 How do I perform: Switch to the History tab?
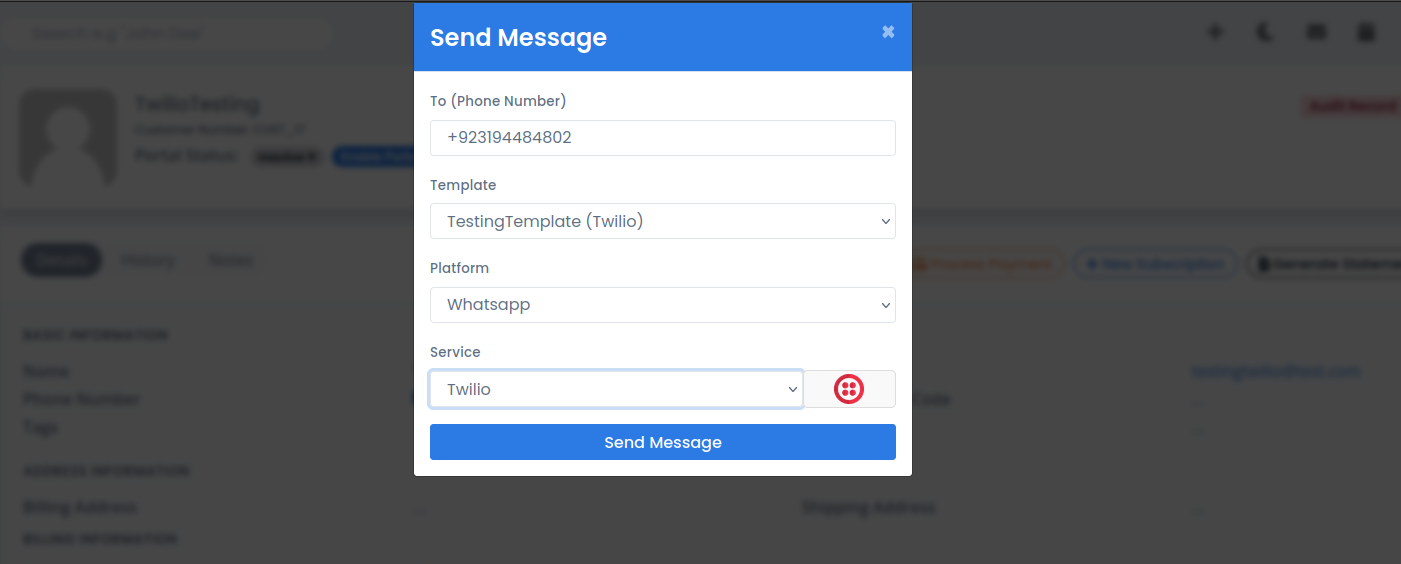pyautogui.click(x=148, y=261)
